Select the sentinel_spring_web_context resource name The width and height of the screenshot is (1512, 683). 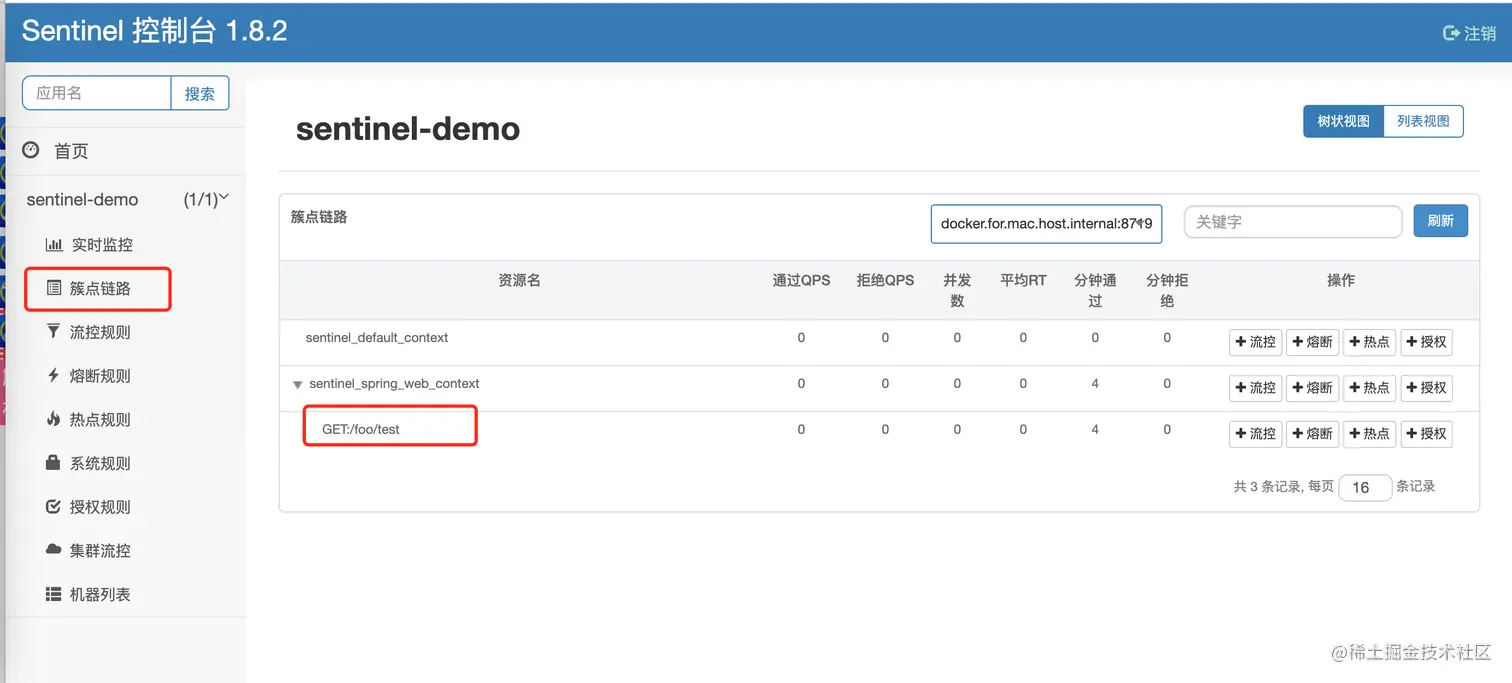coord(394,384)
